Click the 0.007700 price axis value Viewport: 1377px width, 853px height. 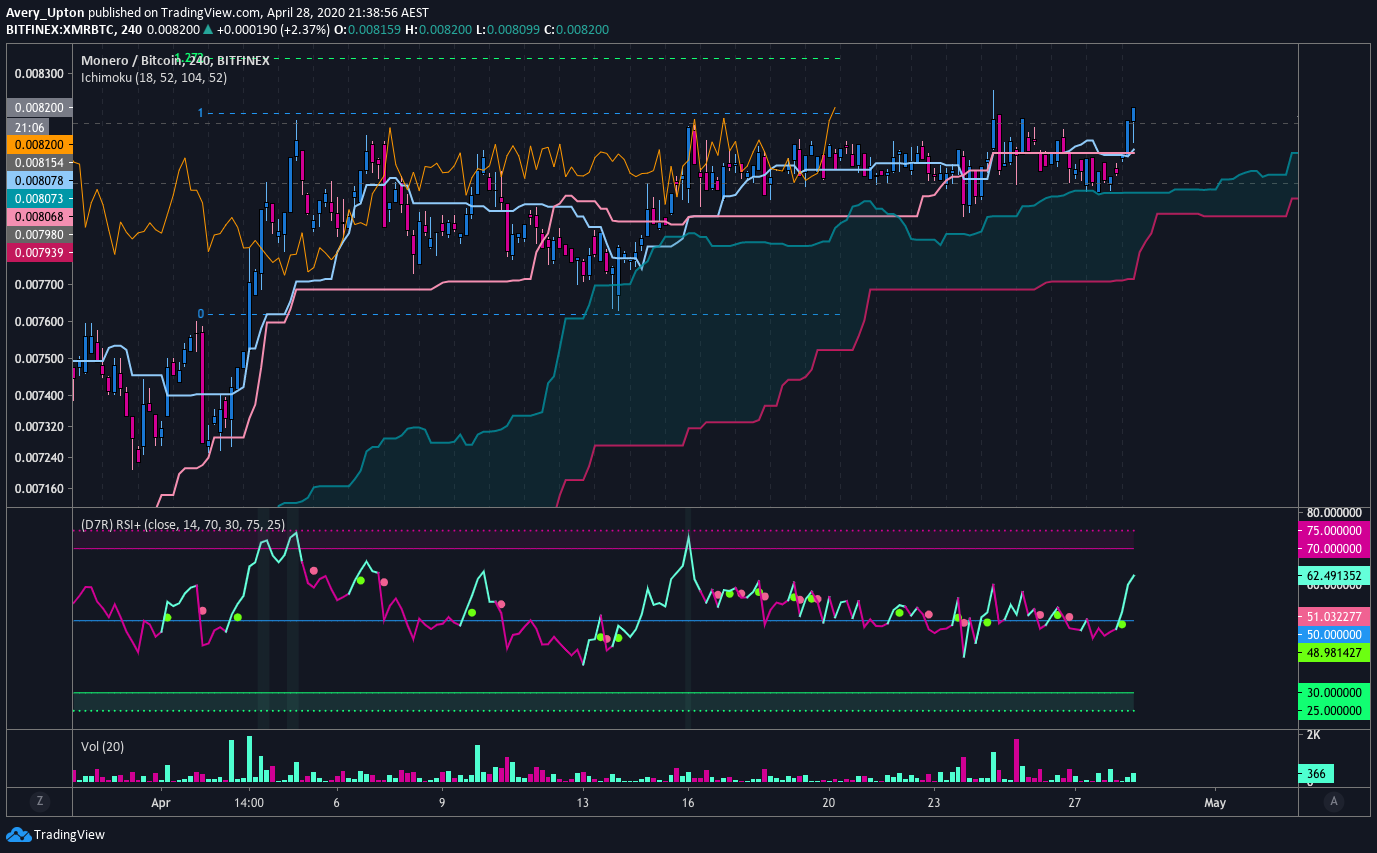(39, 285)
